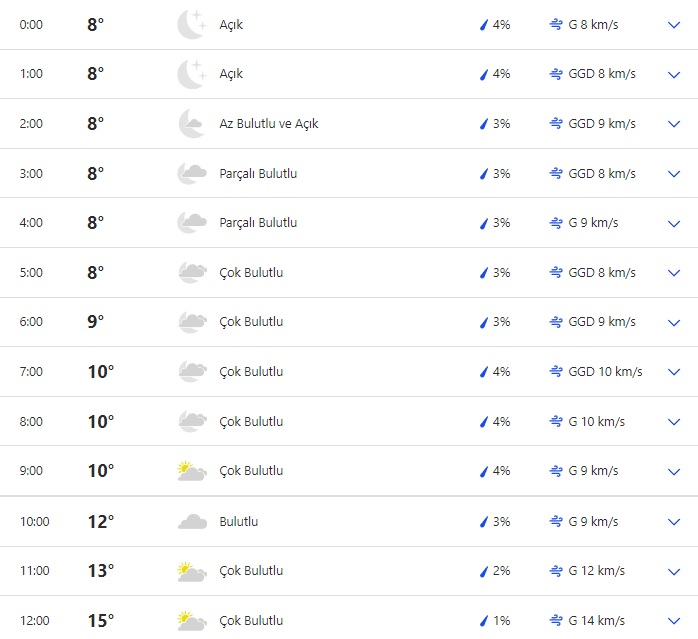This screenshot has height=639, width=698.
Task: Expand the 8:00 hourly row arrow
Action: point(673,422)
